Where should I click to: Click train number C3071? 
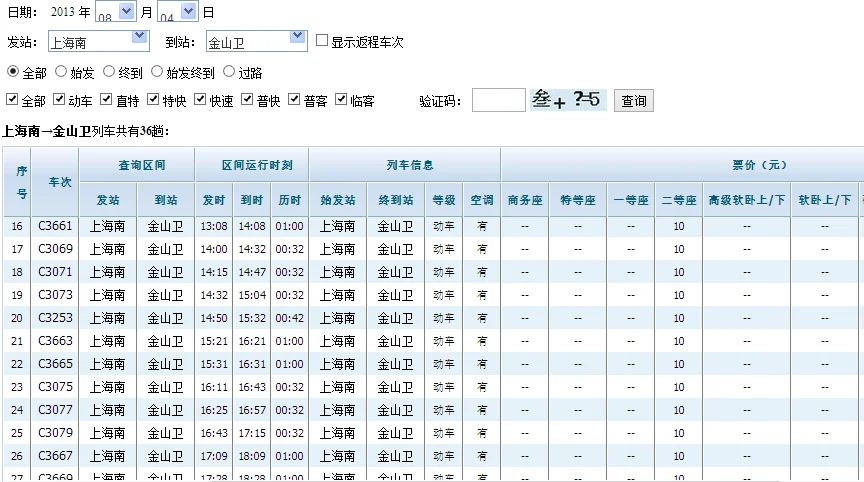click(x=55, y=272)
